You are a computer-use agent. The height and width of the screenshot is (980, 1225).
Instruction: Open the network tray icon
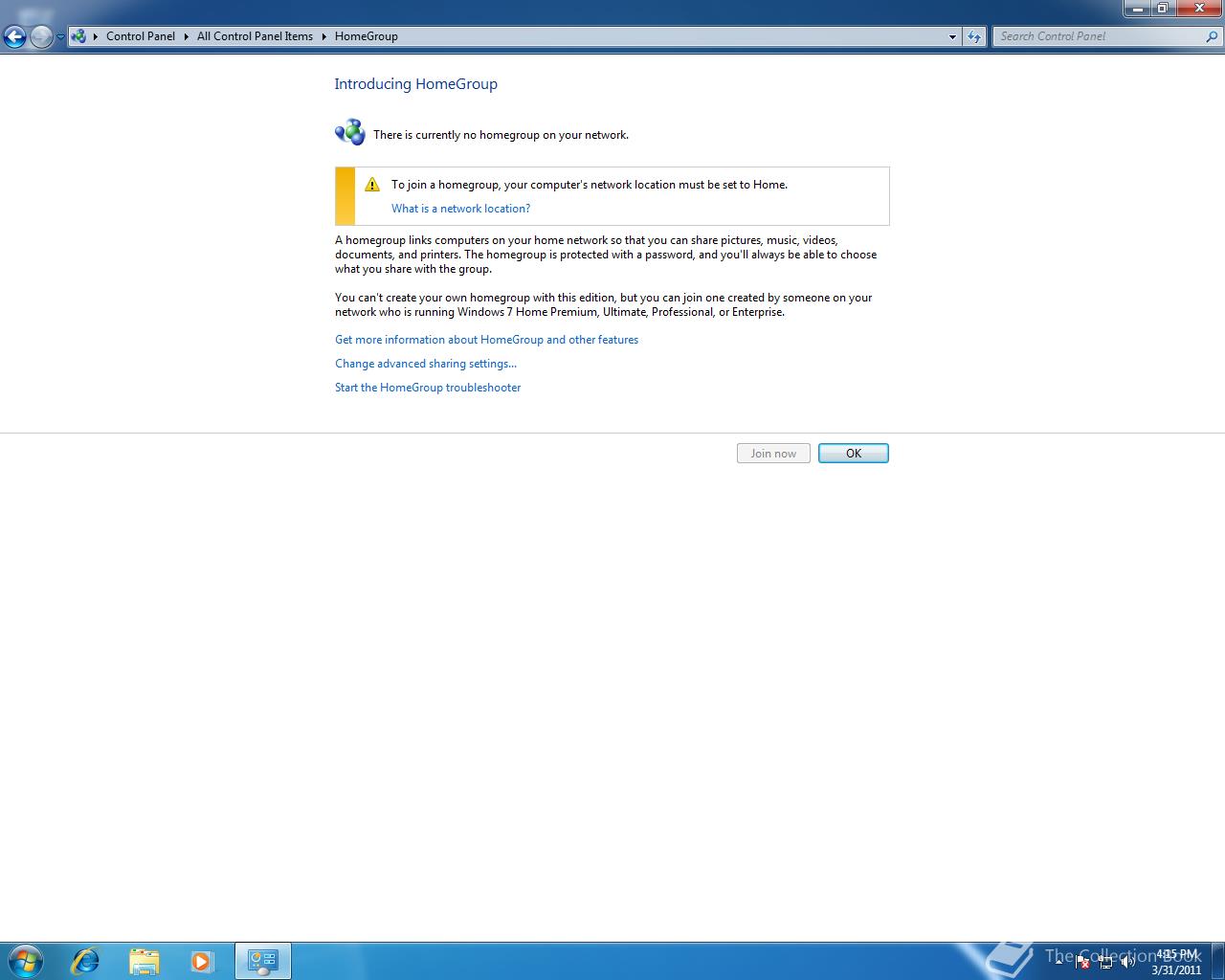pos(1105,963)
